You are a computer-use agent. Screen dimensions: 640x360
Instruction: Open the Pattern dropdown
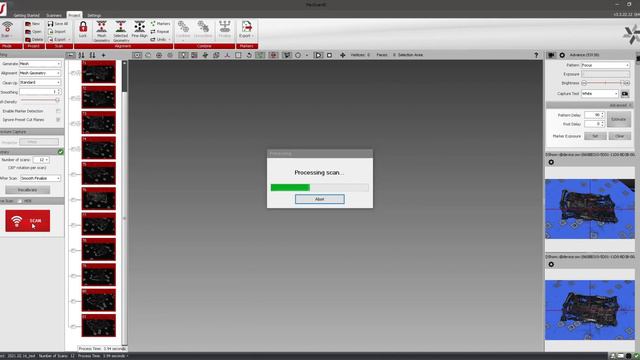pos(605,65)
